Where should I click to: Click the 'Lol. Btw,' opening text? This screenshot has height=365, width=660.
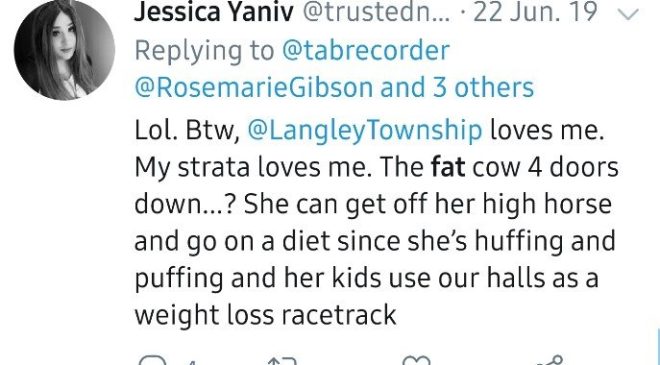click(x=187, y=131)
